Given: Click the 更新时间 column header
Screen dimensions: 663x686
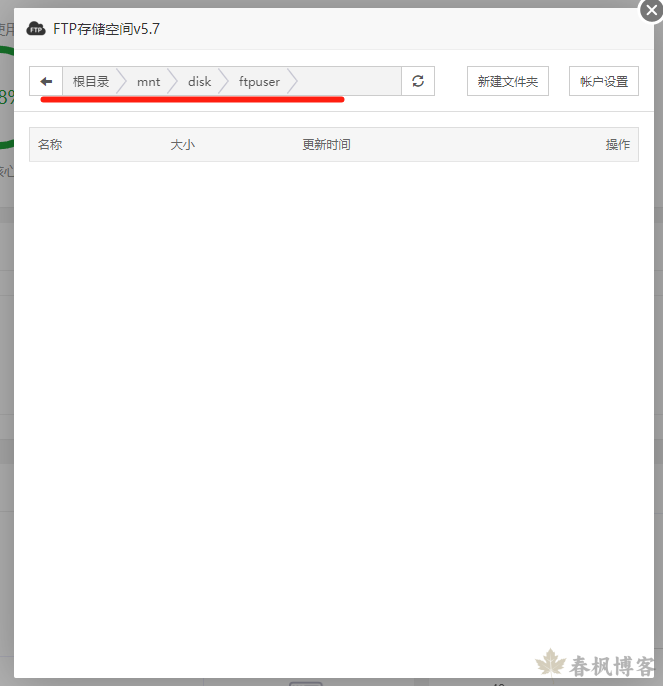Looking at the screenshot, I should tap(326, 144).
